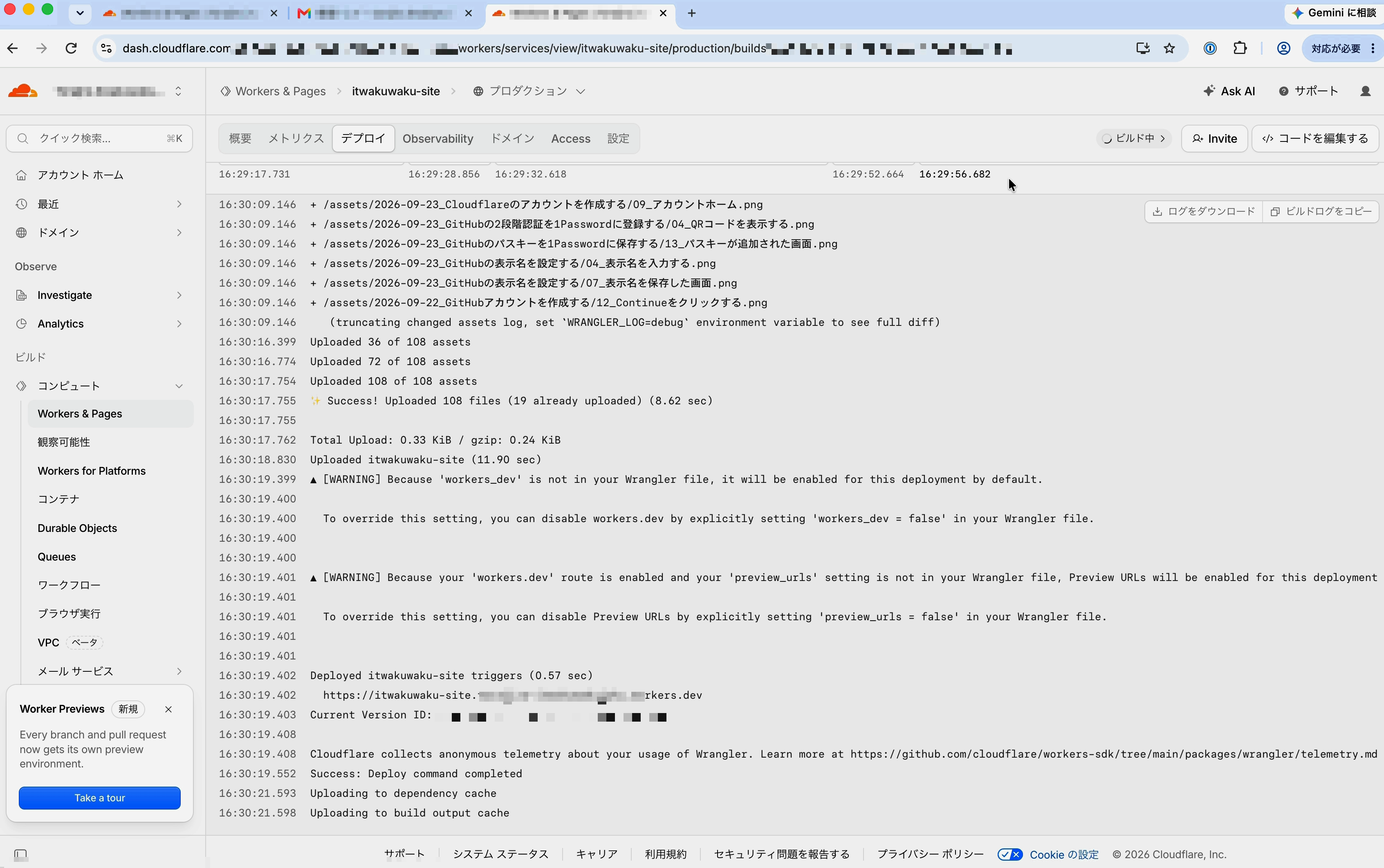Screen dimensions: 1384x868
Task: Copy build log with ビルドログをコピー
Action: click(x=1321, y=211)
